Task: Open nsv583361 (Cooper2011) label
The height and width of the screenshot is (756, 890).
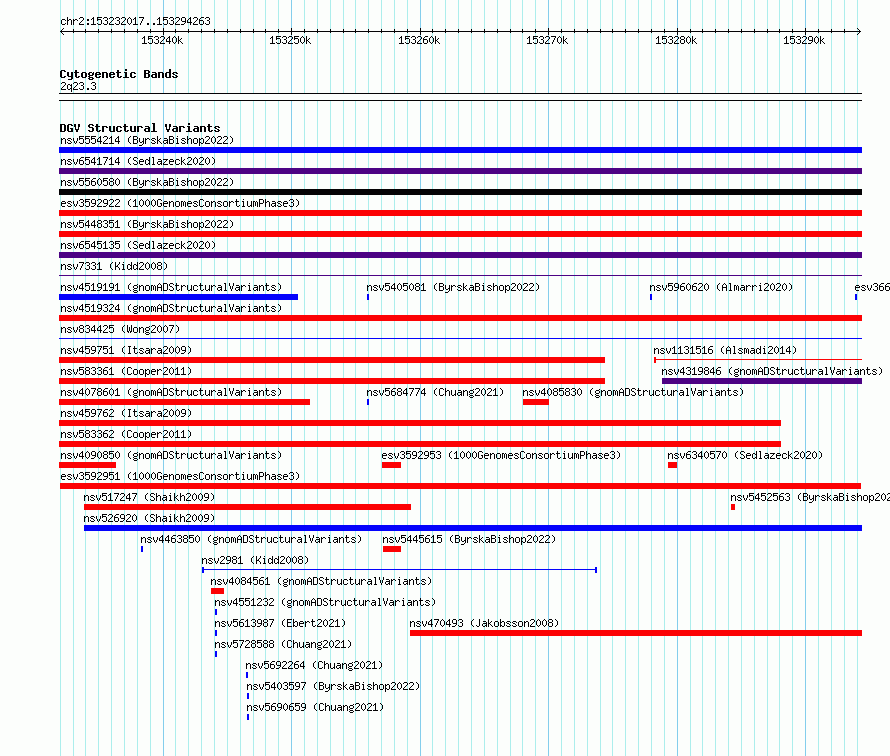Action: pyautogui.click(x=126, y=371)
